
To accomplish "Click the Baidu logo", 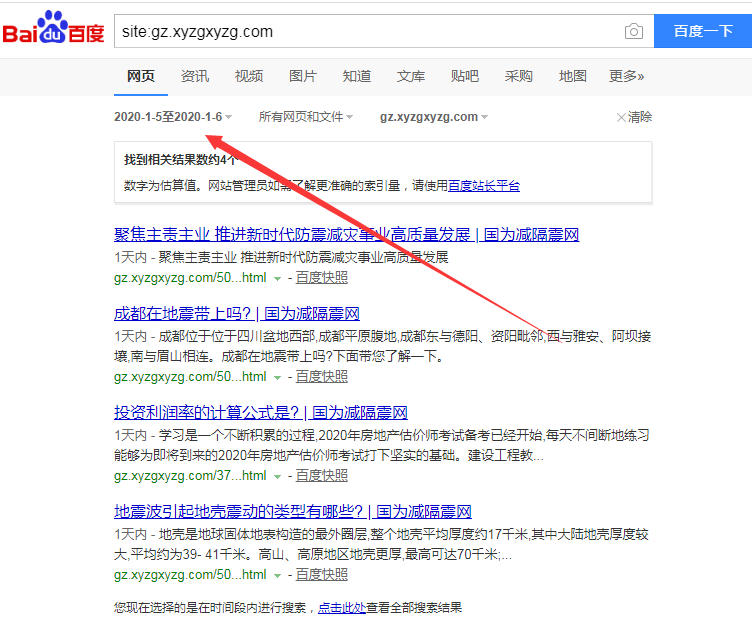I will pyautogui.click(x=53, y=28).
